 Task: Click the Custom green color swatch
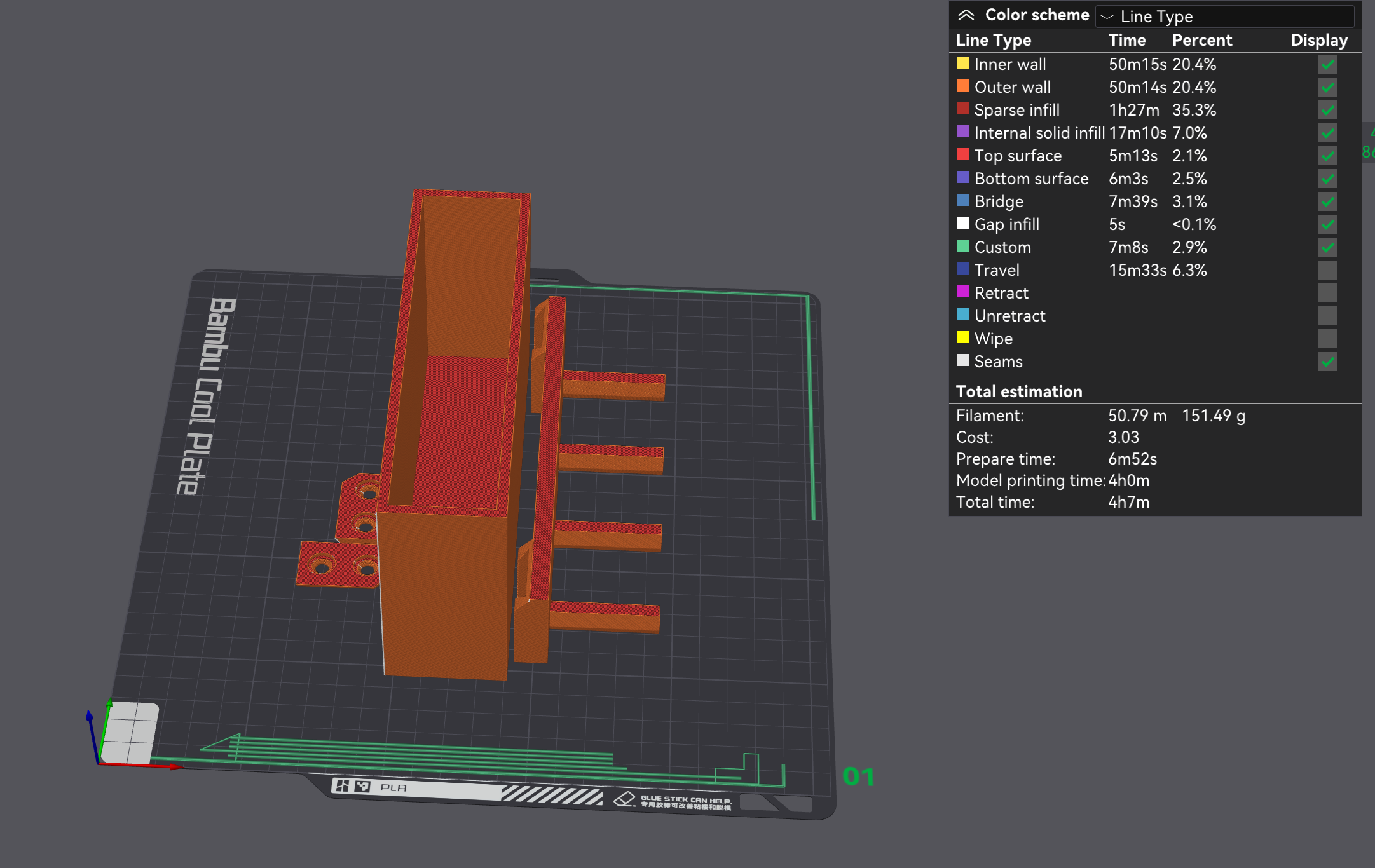click(962, 246)
